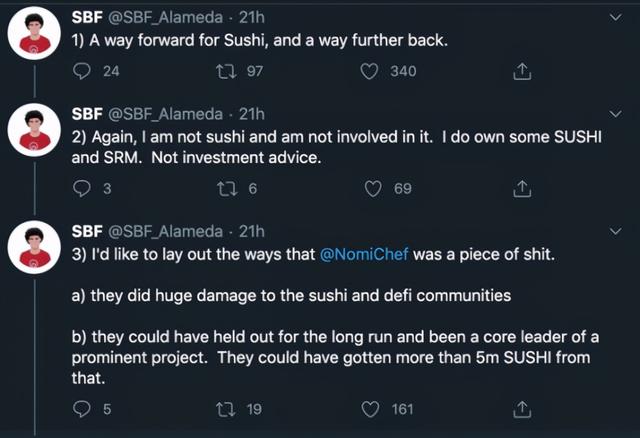640x438 pixels.
Task: Share the "Not investment advice" tweet
Action: [x=520, y=188]
